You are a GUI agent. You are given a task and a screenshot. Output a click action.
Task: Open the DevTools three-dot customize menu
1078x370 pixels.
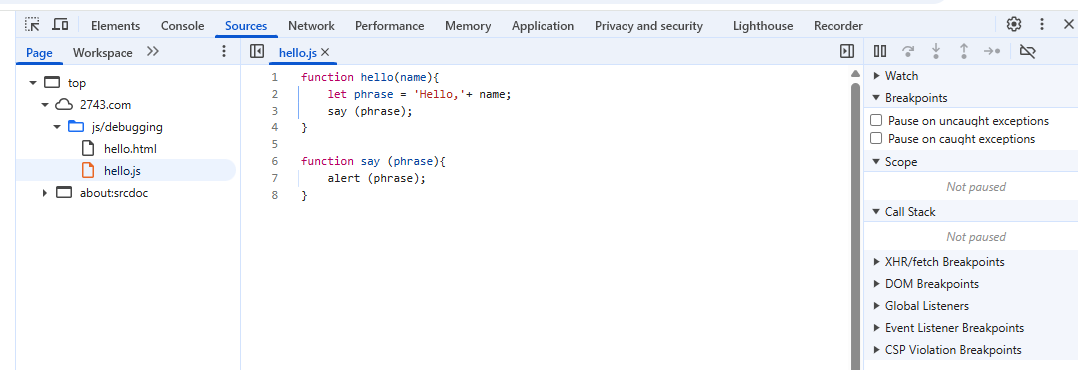point(1042,25)
